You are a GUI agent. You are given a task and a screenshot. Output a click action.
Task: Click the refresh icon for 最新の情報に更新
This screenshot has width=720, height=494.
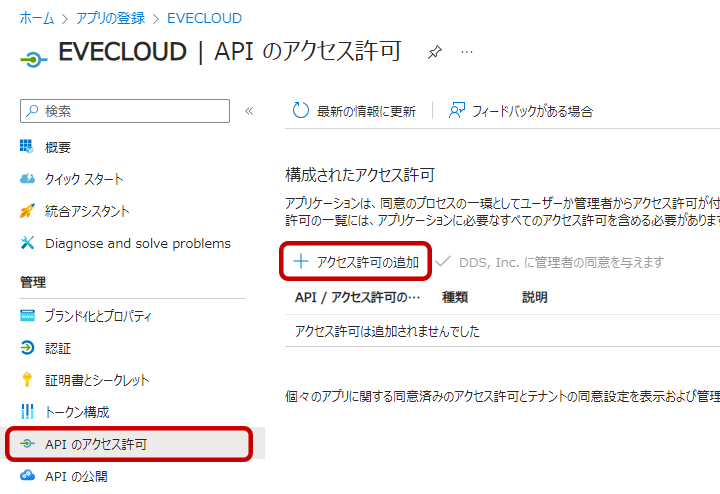click(300, 111)
